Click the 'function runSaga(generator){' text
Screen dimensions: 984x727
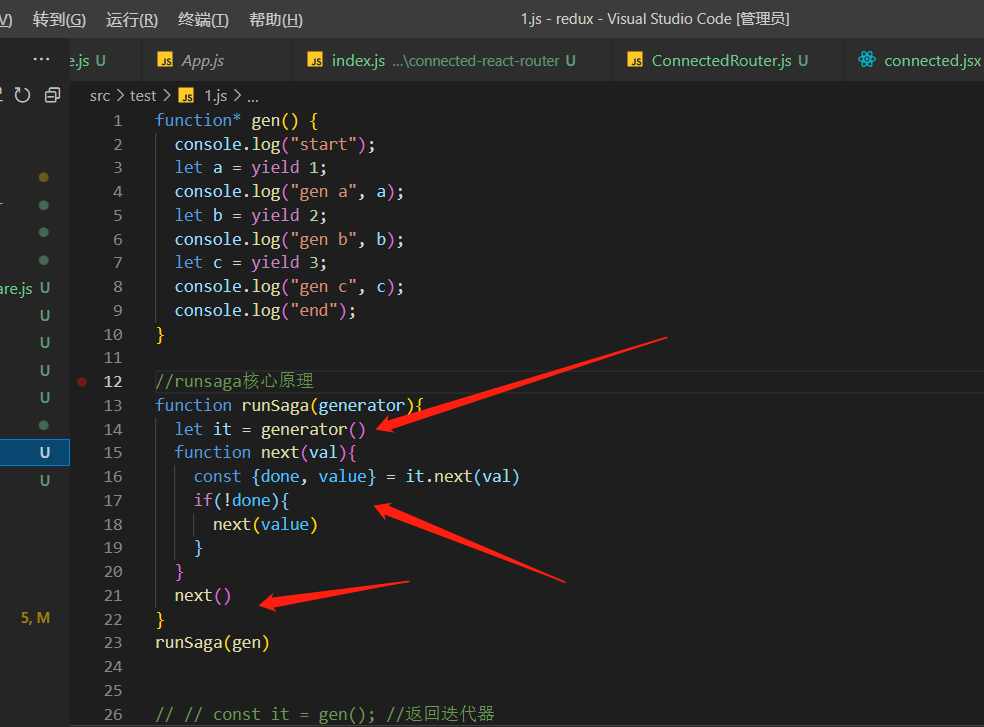[289, 406]
